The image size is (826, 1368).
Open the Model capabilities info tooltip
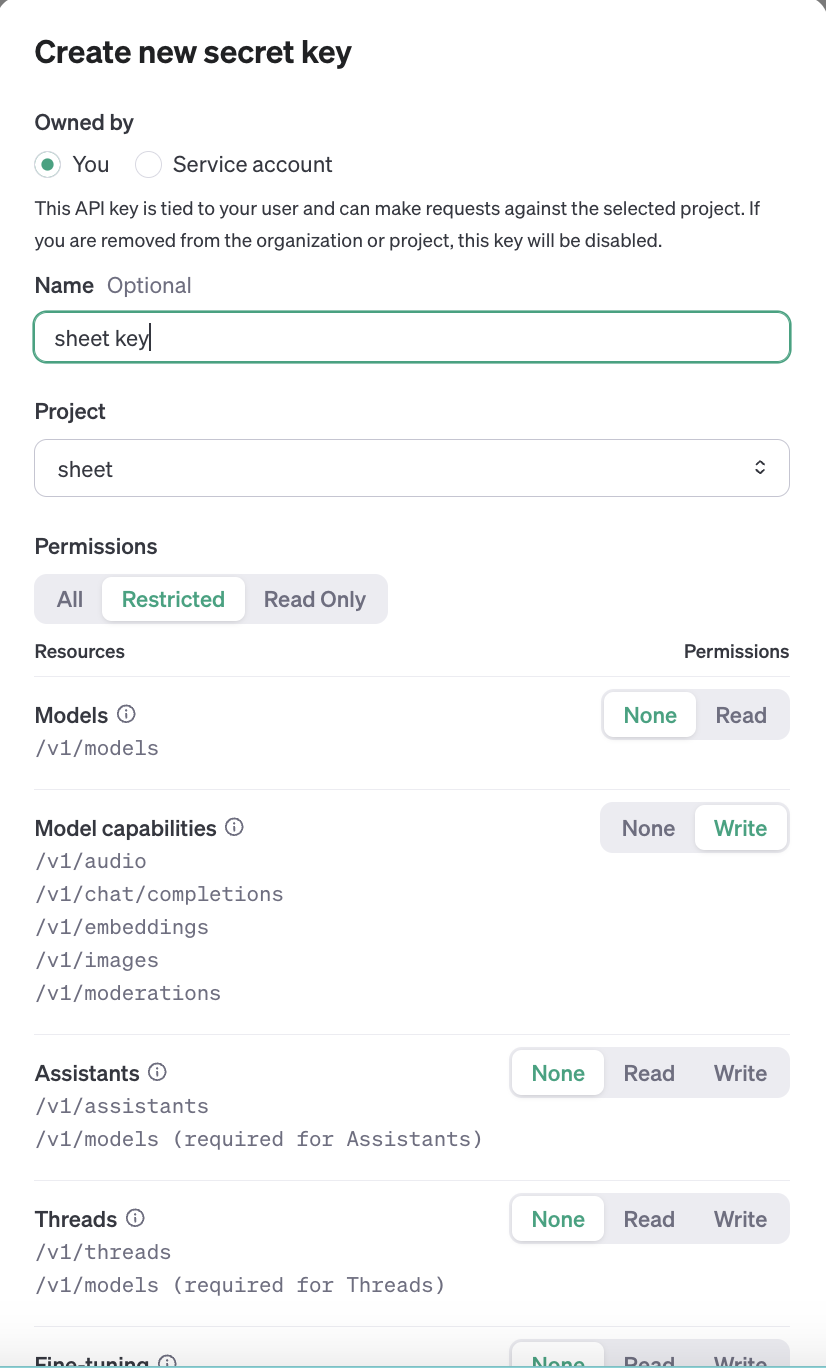pos(233,827)
